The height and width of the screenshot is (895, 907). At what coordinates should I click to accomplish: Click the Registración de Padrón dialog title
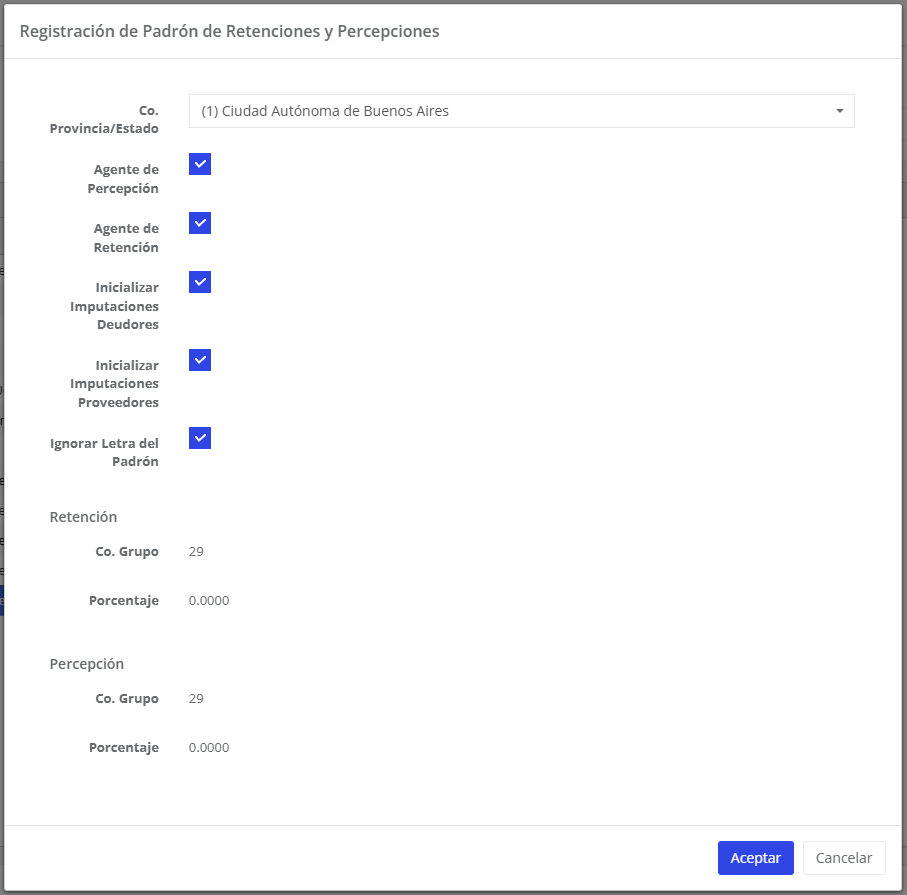(229, 31)
